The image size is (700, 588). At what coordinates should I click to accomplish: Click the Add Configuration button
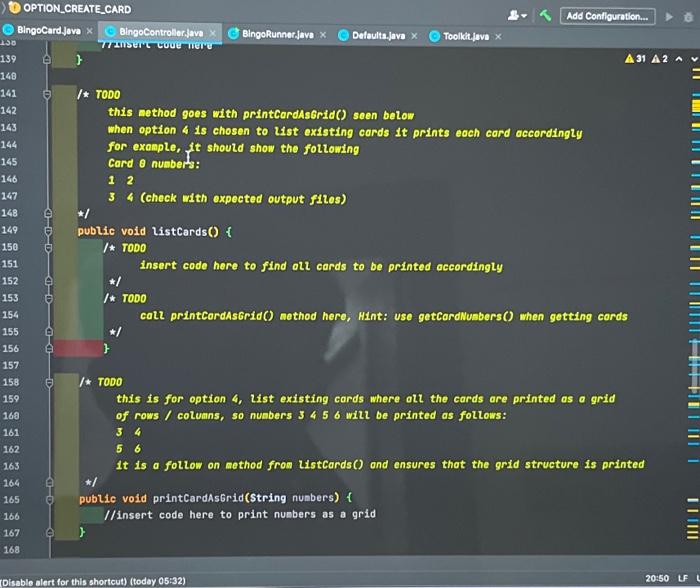tap(607, 17)
